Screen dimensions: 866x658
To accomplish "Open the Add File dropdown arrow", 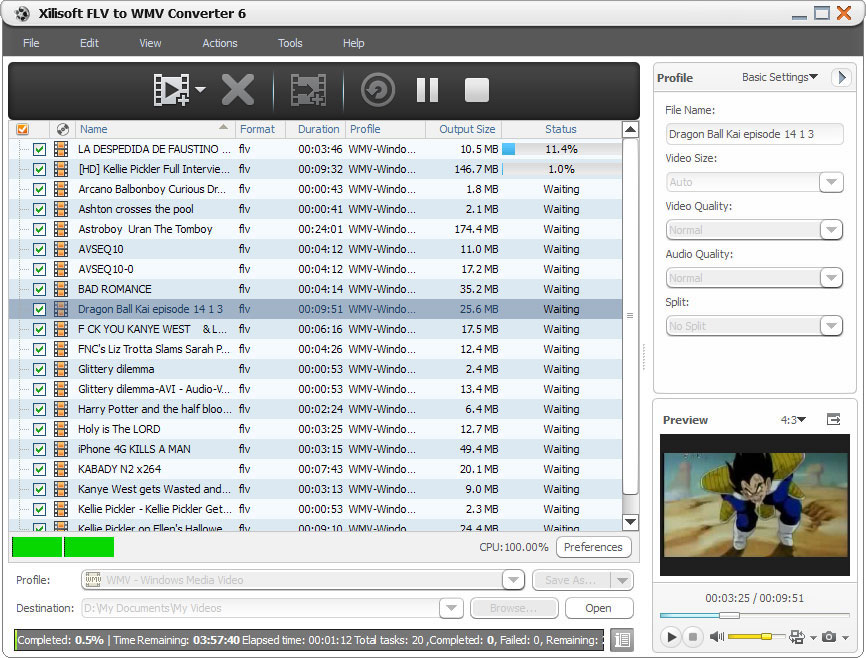I will pyautogui.click(x=200, y=90).
